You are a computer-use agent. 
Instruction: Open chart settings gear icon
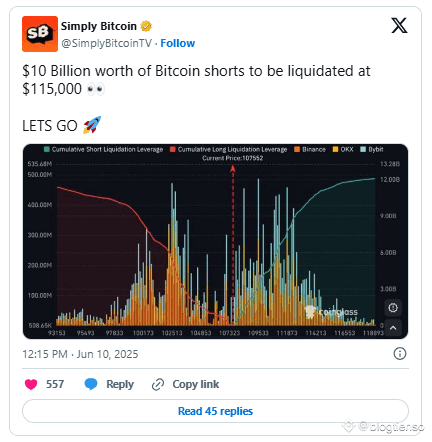point(393,308)
